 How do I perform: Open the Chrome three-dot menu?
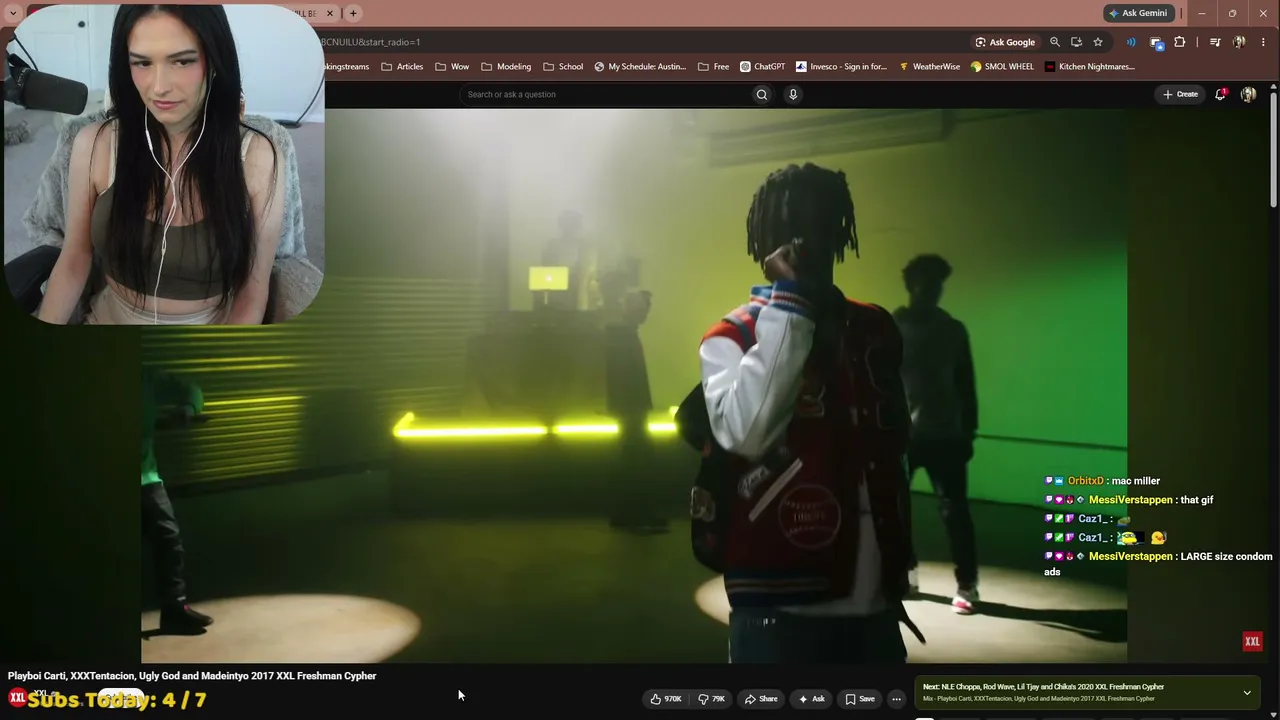(x=1264, y=42)
